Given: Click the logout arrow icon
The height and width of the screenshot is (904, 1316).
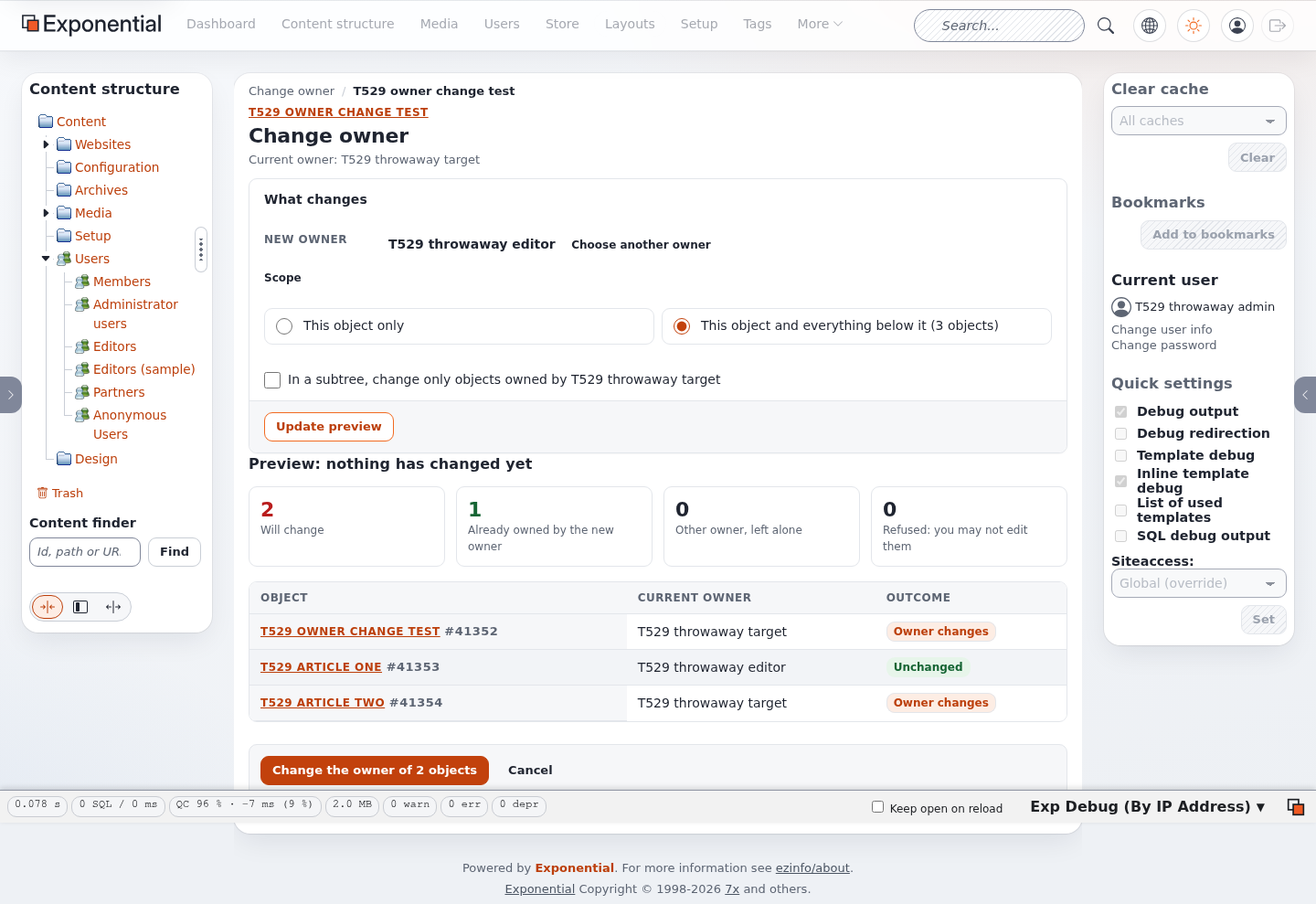Looking at the screenshot, I should click(x=1278, y=26).
